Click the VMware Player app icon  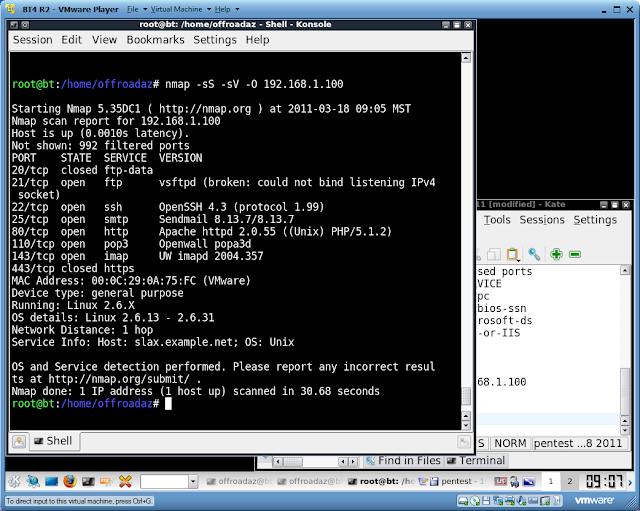(11, 9)
